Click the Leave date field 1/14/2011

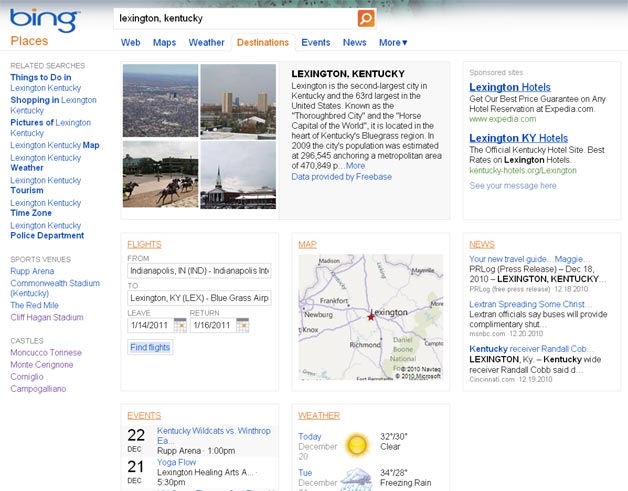tap(151, 325)
